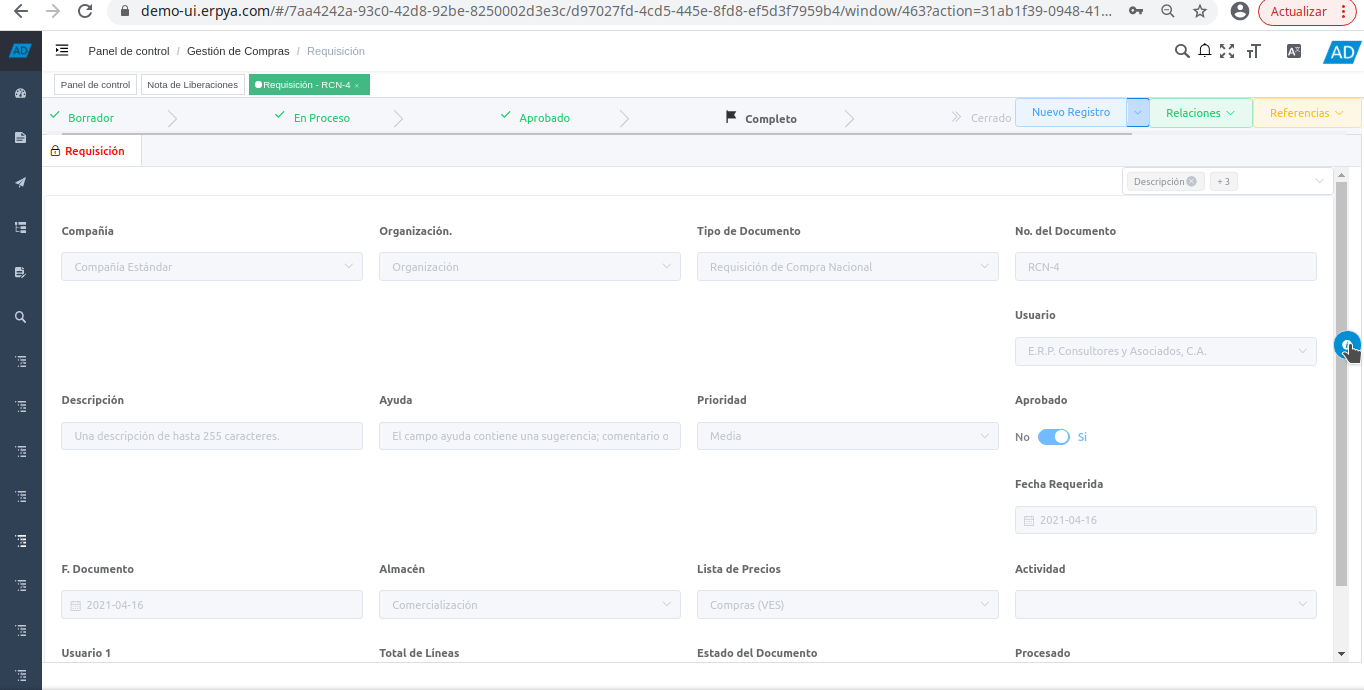This screenshot has height=690, width=1364.
Task: Open the Relaciones dropdown
Action: 1200,113
